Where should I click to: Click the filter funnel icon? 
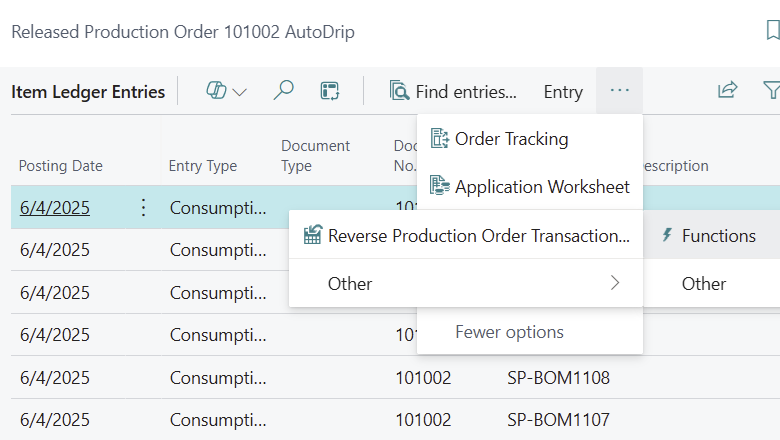coord(771,91)
